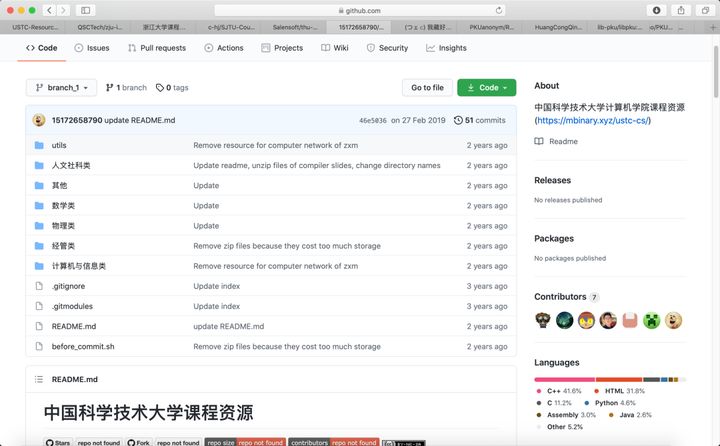Open README table of contents icon
Image resolution: width=720 pixels, height=446 pixels.
pos(39,379)
